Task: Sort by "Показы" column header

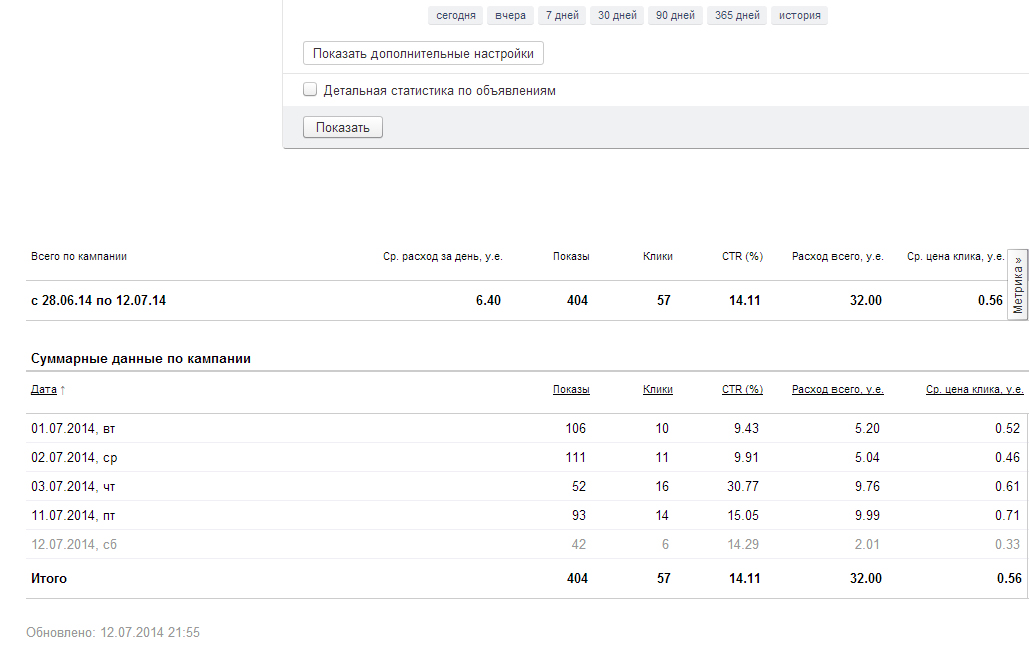Action: tap(571, 390)
